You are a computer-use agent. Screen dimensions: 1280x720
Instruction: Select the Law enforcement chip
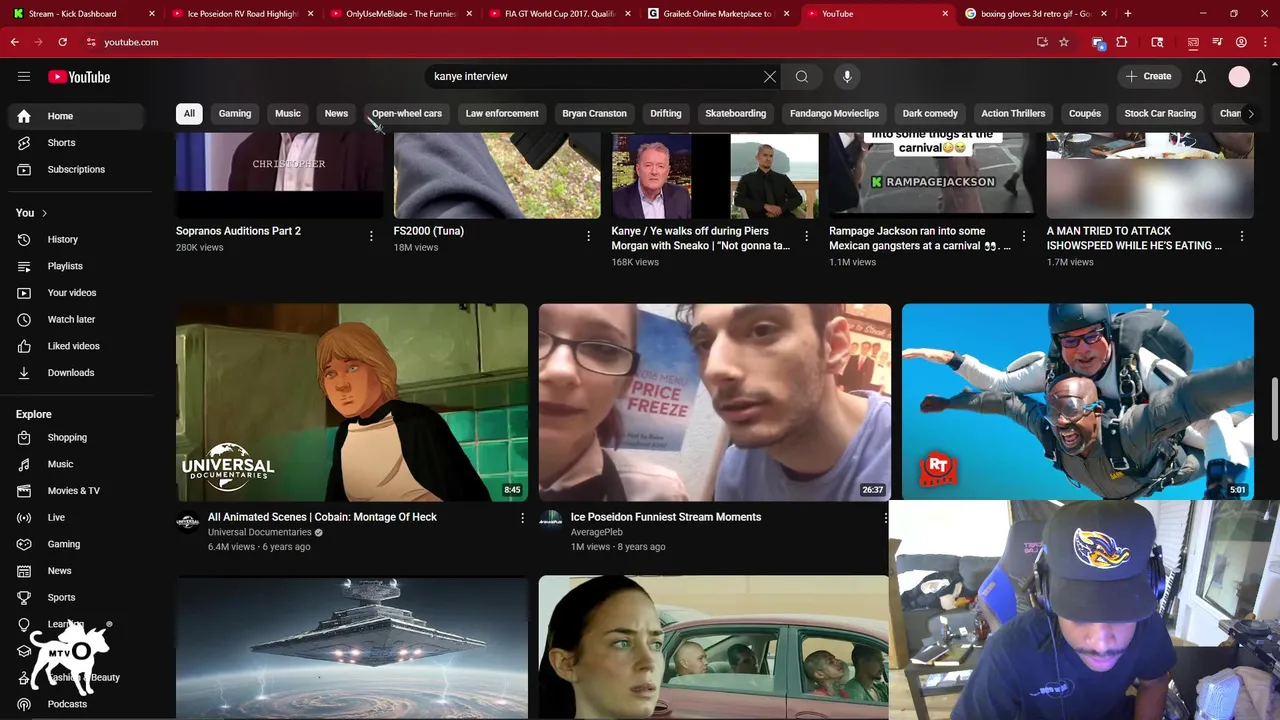tap(502, 114)
